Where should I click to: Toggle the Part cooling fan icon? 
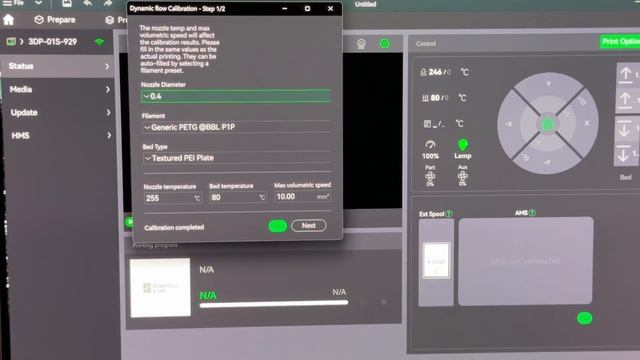pos(430,176)
